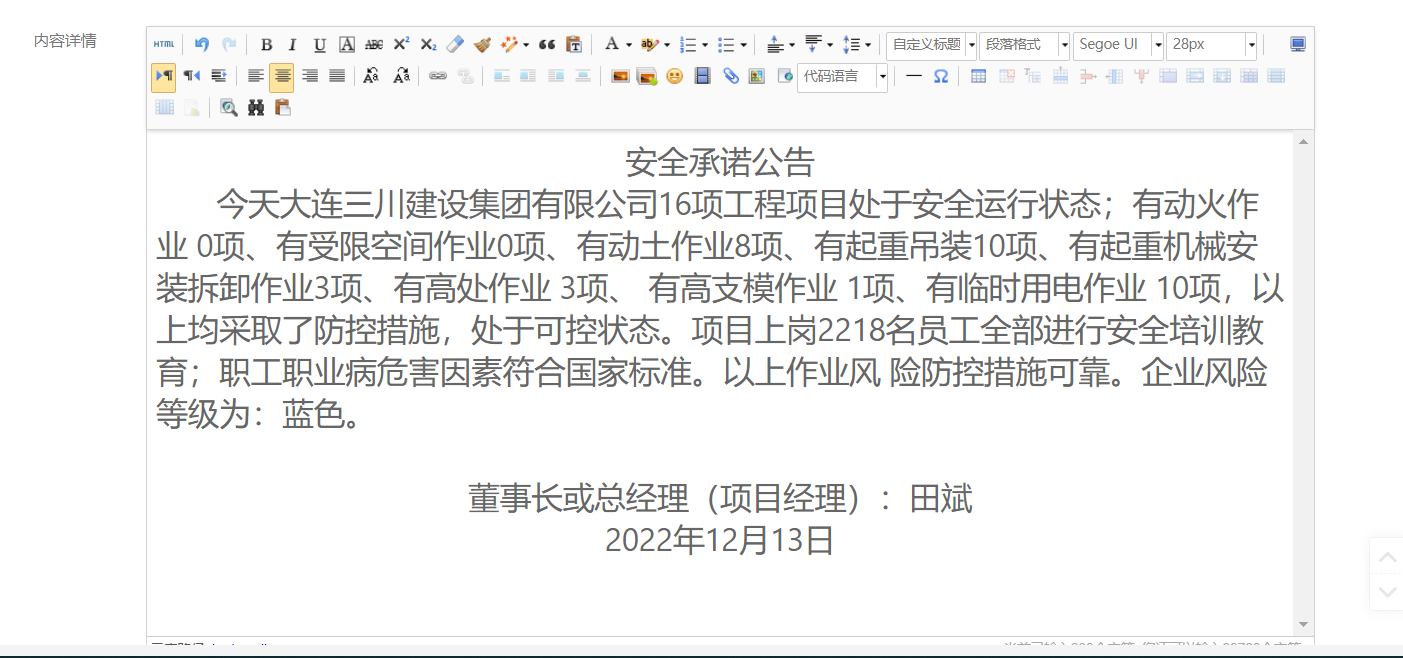
Task: Apply subscript formatting
Action: 428,44
